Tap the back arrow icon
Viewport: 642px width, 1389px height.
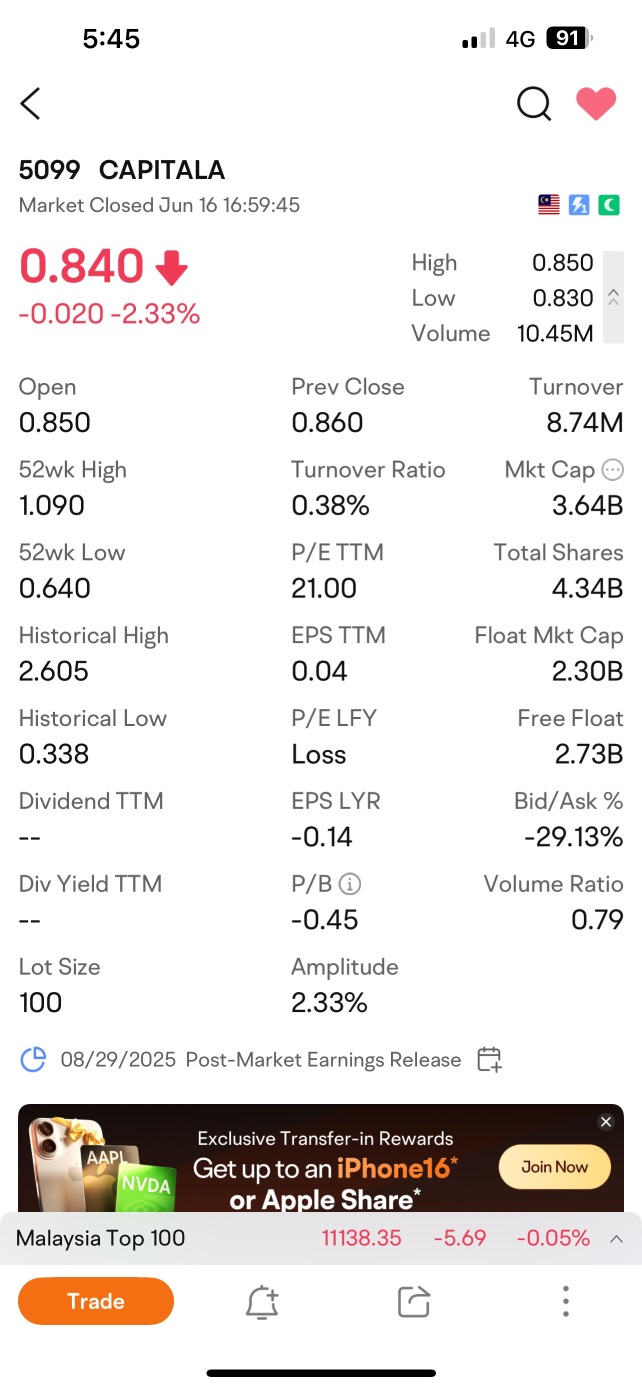coord(31,103)
